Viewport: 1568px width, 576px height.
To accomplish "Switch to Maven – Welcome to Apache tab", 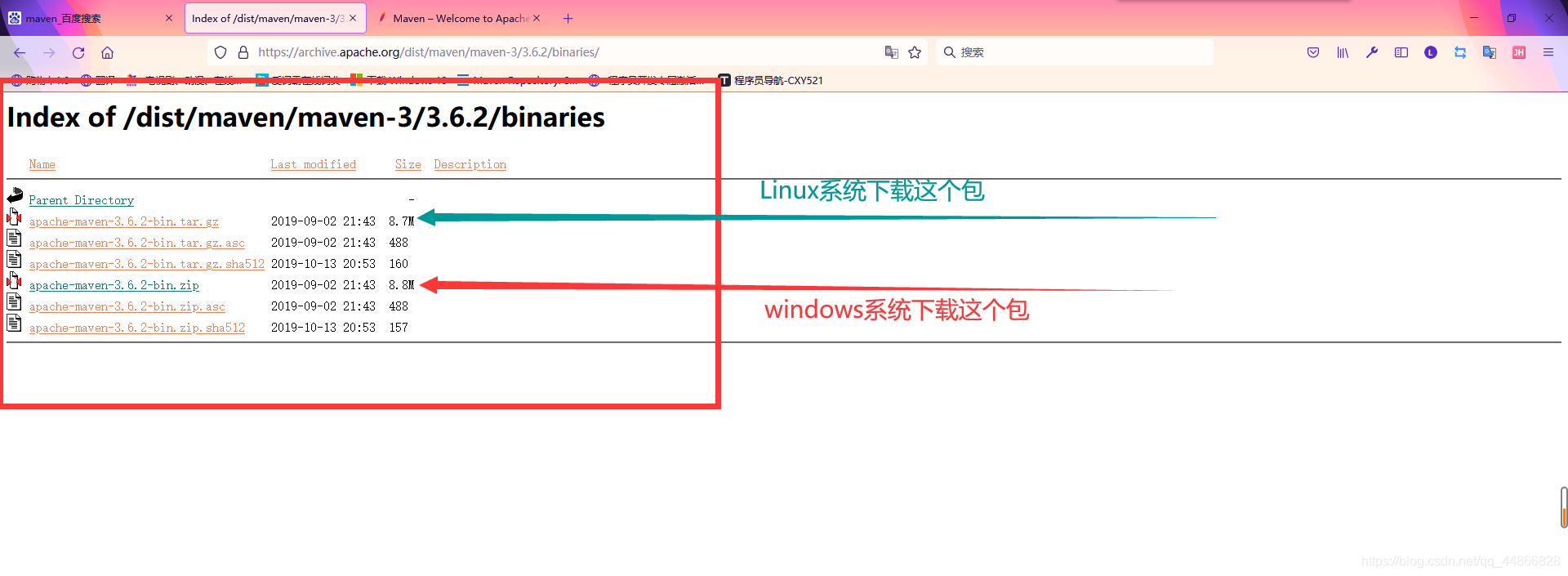I will (x=460, y=18).
